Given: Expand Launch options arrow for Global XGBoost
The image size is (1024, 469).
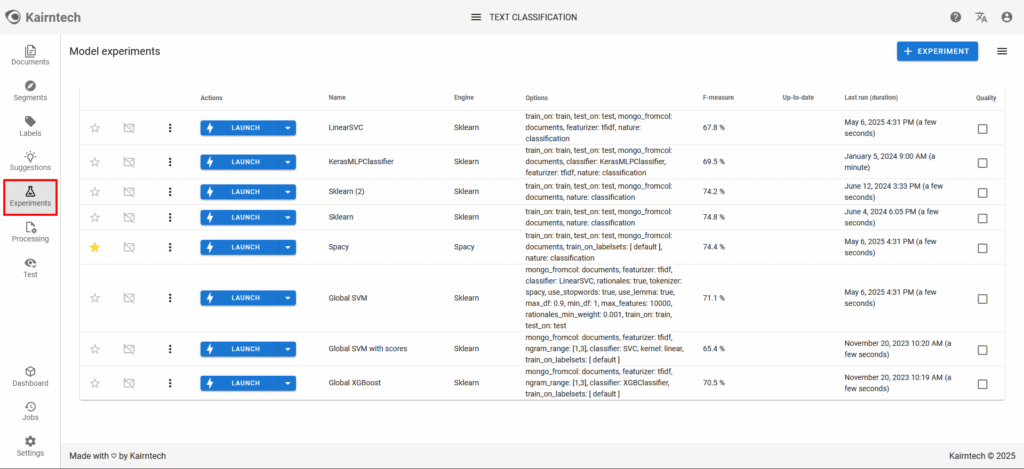Looking at the screenshot, I should click(288, 383).
